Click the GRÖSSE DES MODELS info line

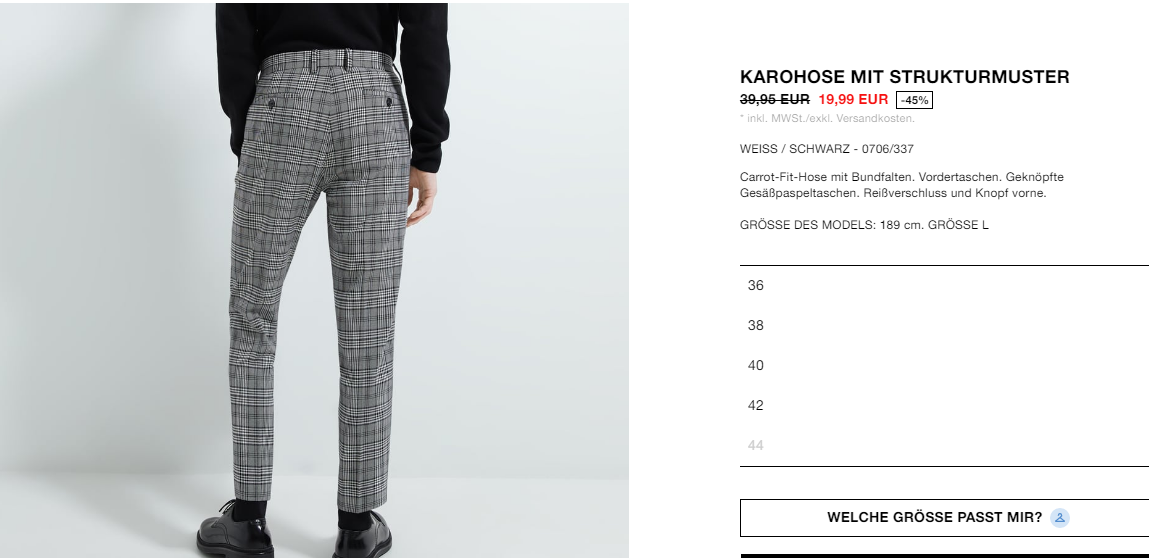pos(864,225)
